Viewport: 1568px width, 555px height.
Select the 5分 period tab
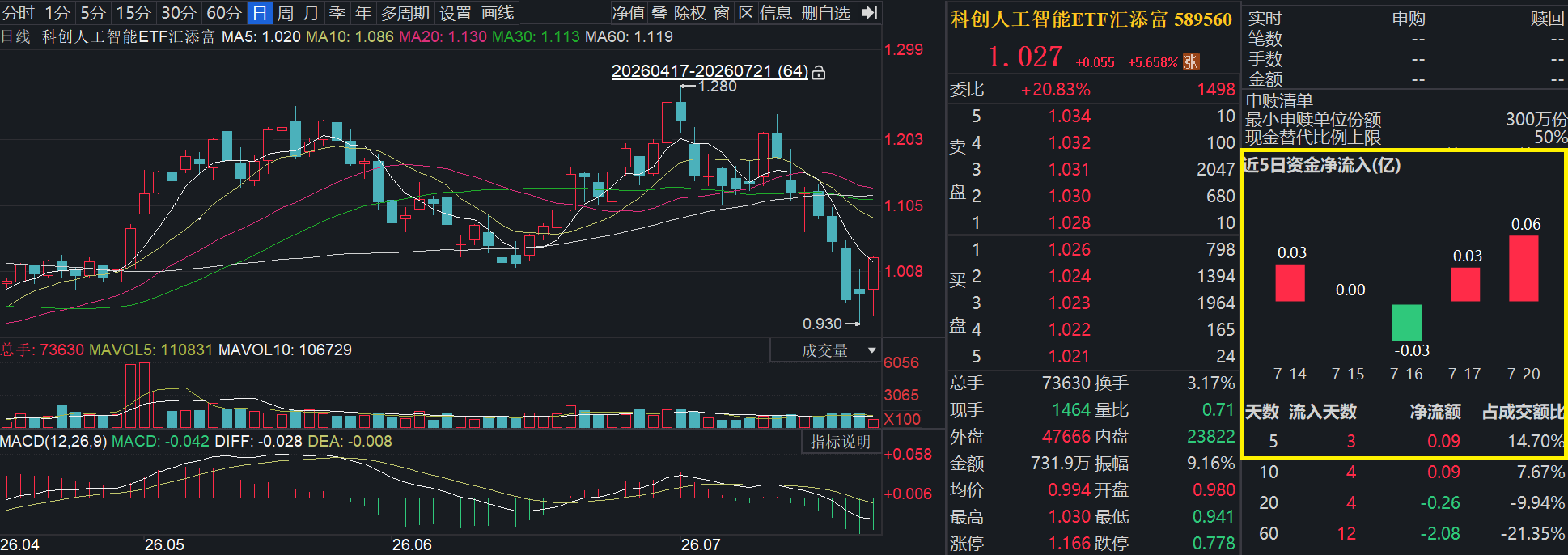click(x=93, y=13)
